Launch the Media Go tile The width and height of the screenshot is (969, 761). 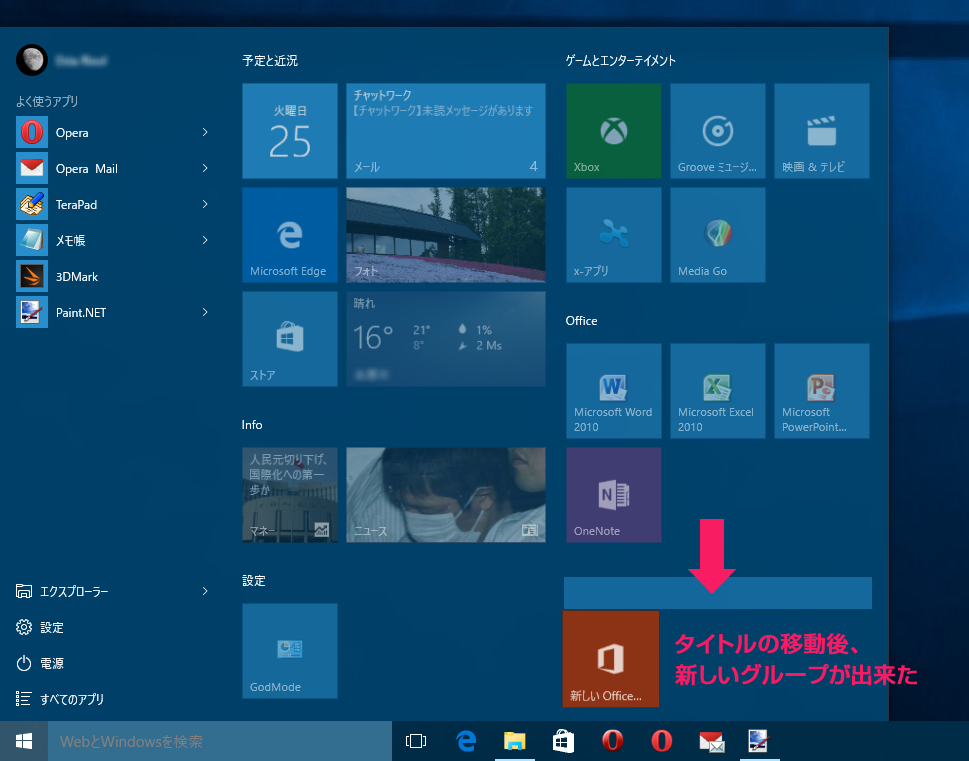click(x=717, y=235)
